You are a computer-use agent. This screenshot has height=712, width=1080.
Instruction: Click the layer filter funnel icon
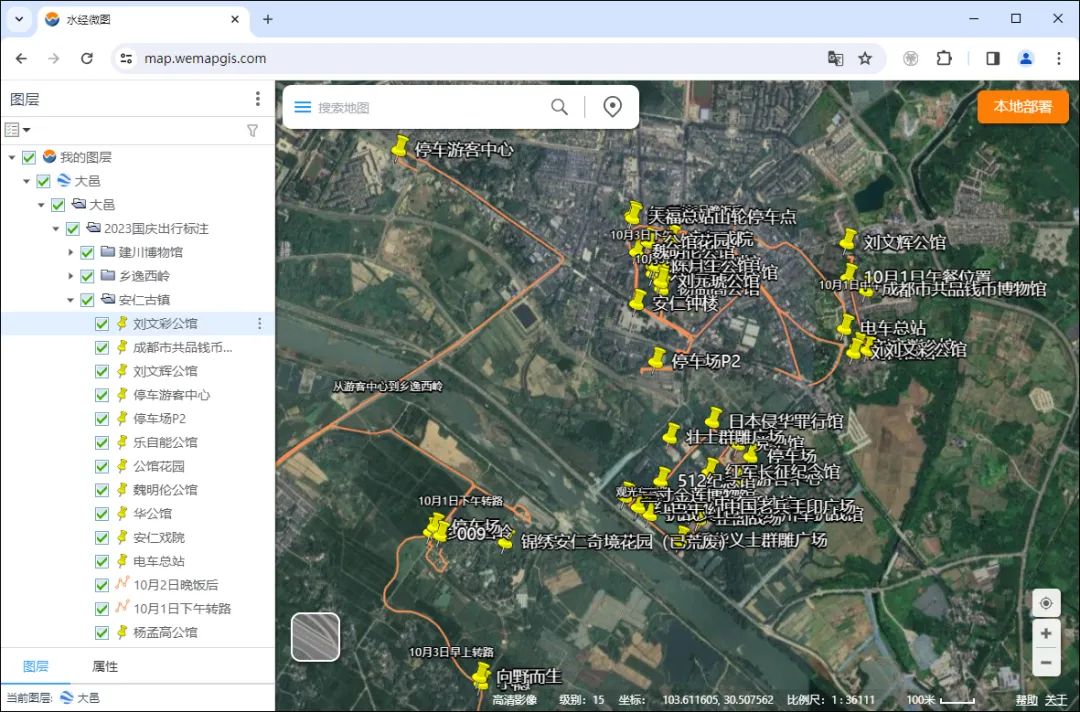252,130
